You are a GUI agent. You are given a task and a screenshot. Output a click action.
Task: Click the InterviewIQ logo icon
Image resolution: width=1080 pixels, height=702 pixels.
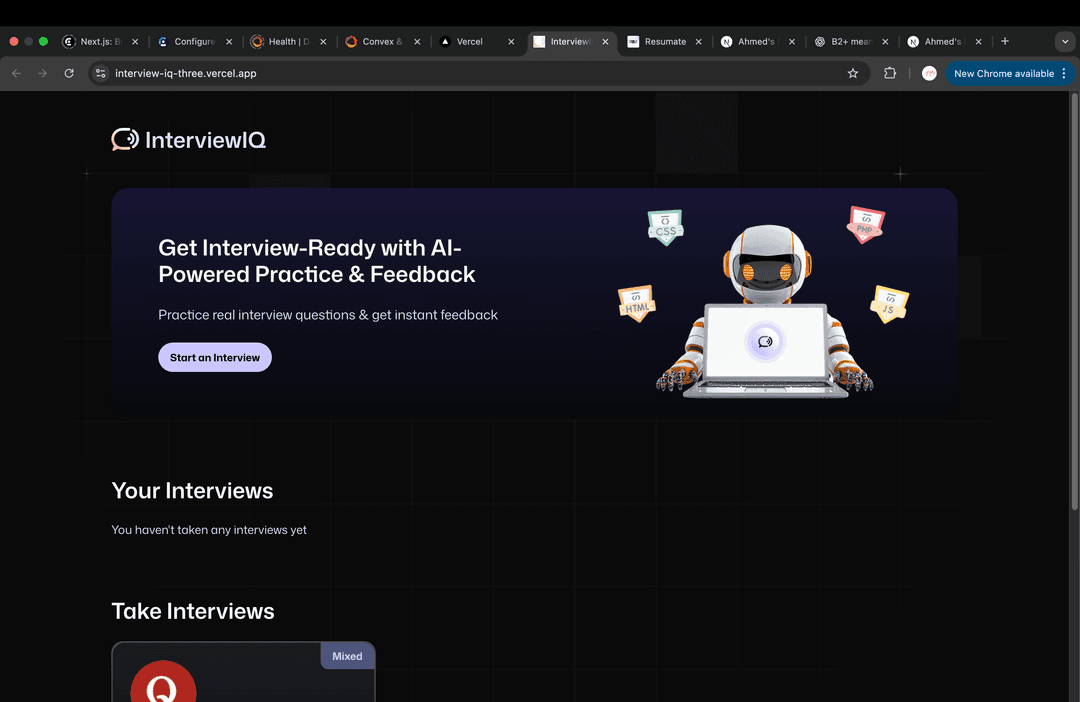pyautogui.click(x=125, y=140)
